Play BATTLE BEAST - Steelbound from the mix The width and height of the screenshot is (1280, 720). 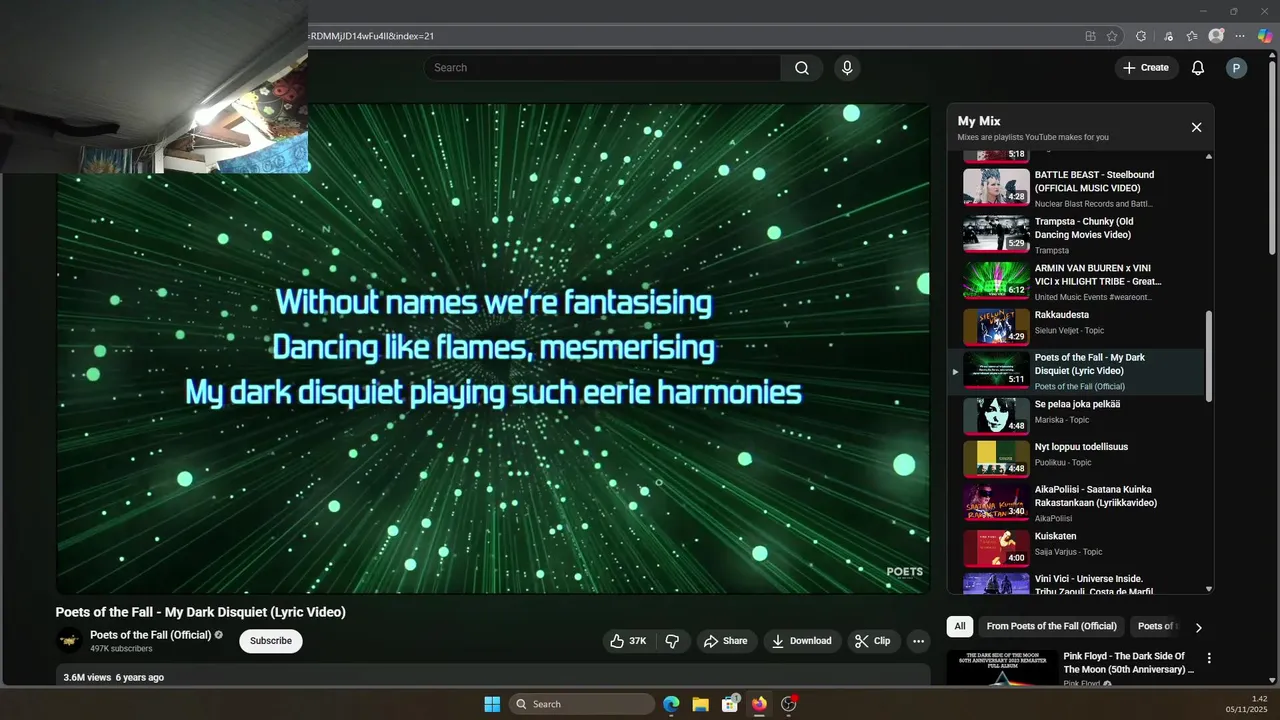[1078, 187]
